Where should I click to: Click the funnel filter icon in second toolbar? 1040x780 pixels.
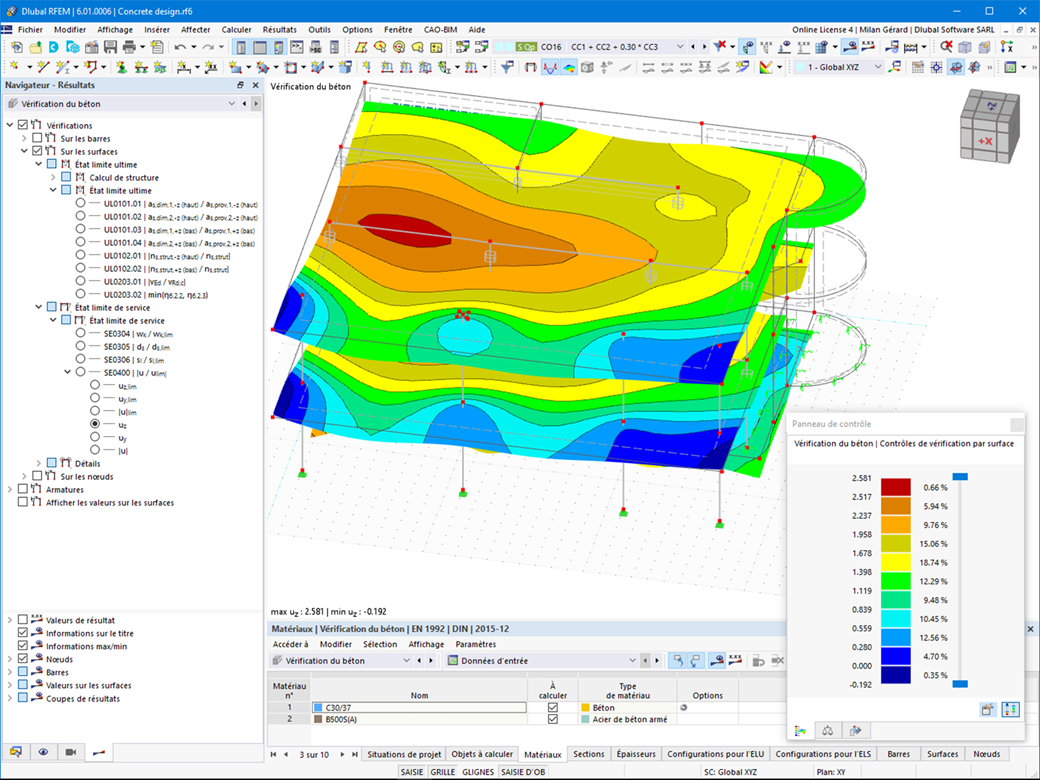(507, 67)
